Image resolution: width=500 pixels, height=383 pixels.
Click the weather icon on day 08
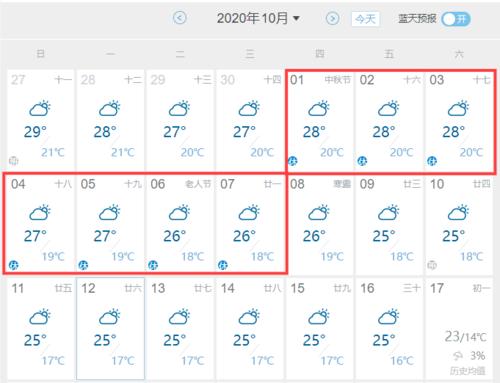[x=319, y=212]
